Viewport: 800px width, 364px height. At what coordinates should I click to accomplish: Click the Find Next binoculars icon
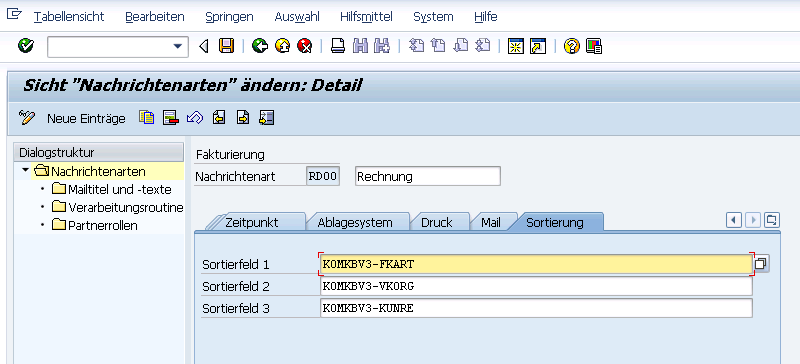coord(382,46)
